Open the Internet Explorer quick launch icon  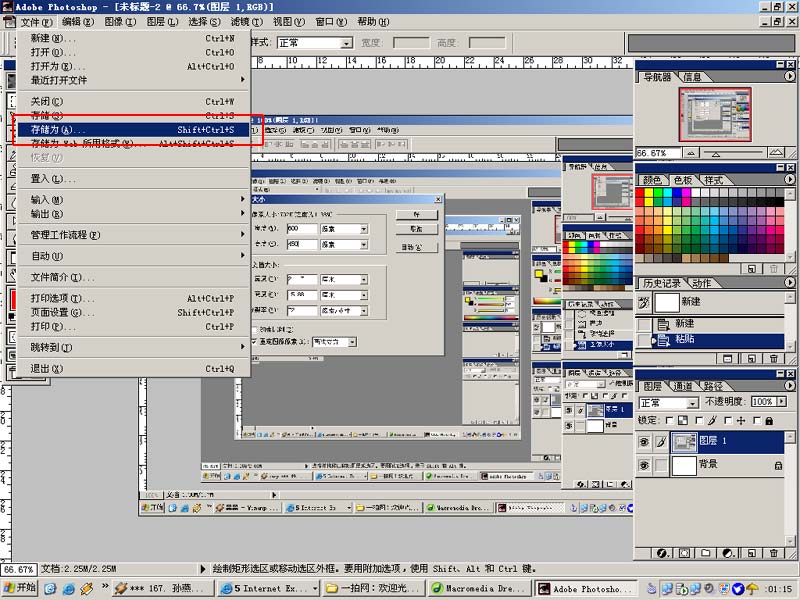[68, 588]
